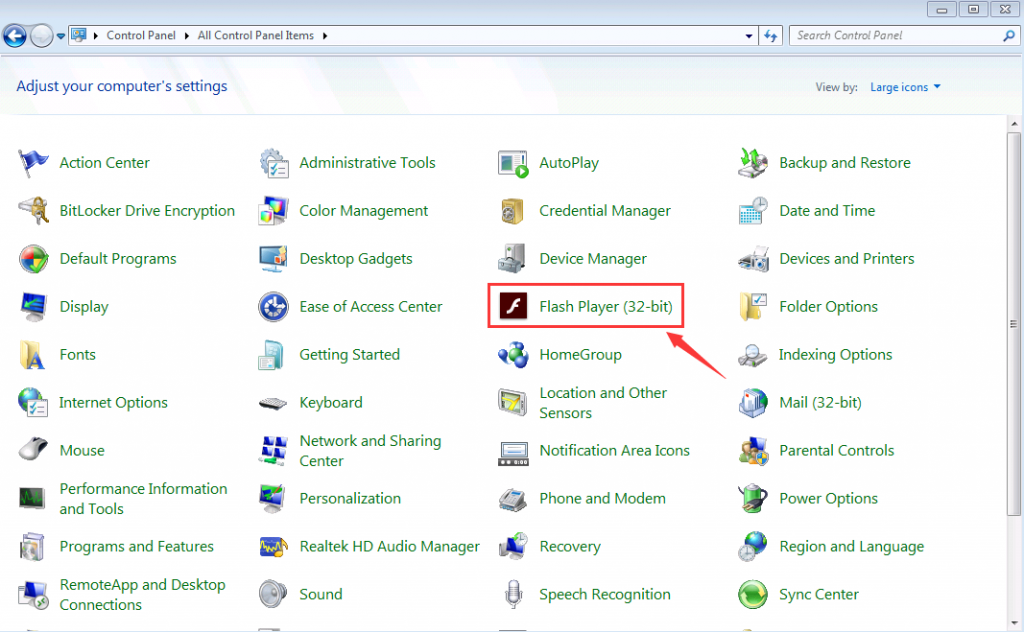Open the Devices and Printers icon
The width and height of the screenshot is (1024, 632).
(x=753, y=259)
